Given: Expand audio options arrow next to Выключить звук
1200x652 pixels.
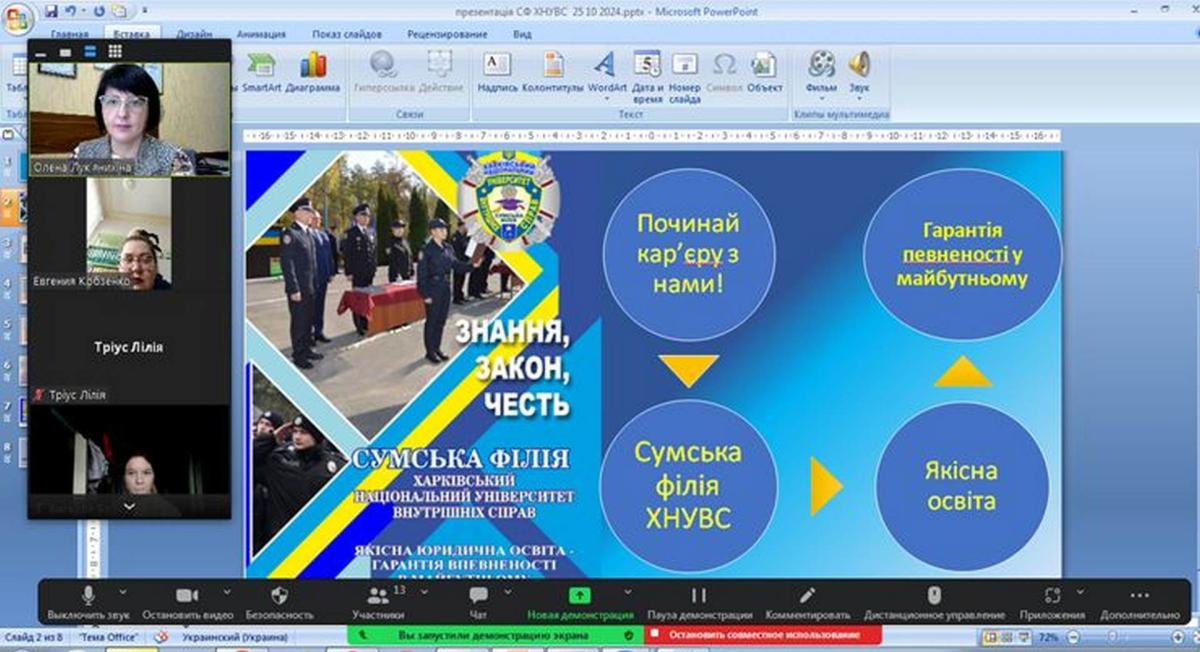Looking at the screenshot, I should 124,591.
